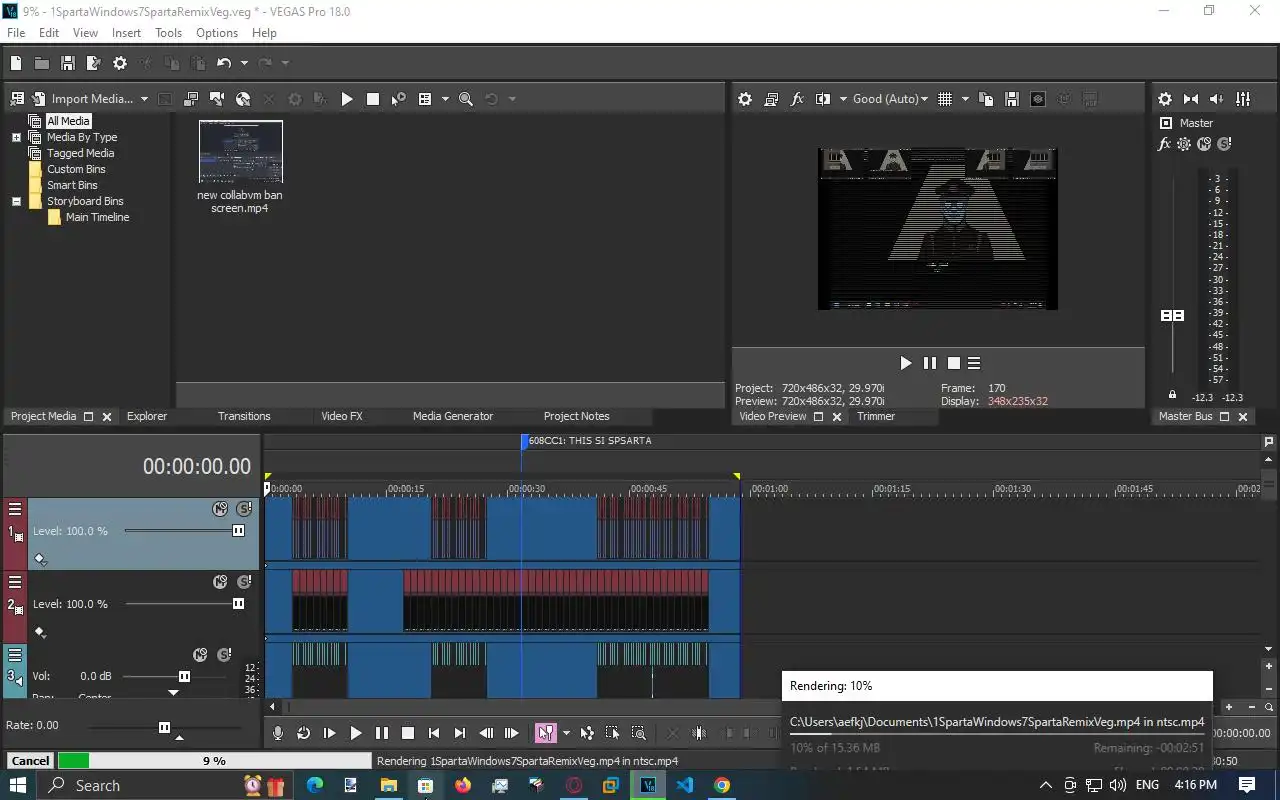This screenshot has height=800, width=1280.
Task: Open the track 2 hamburger menu
Action: pos(15,582)
